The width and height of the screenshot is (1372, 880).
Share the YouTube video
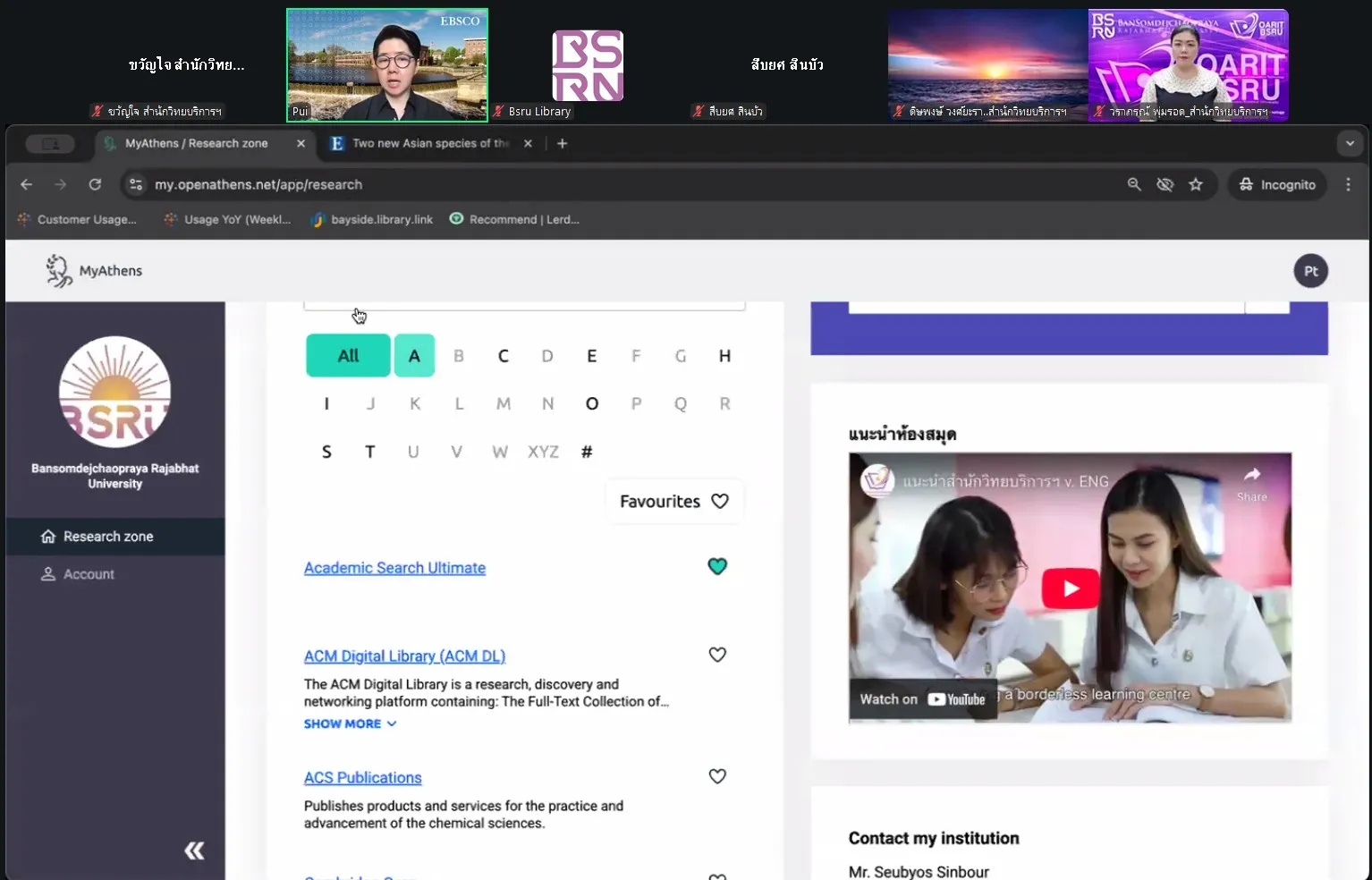click(1252, 483)
